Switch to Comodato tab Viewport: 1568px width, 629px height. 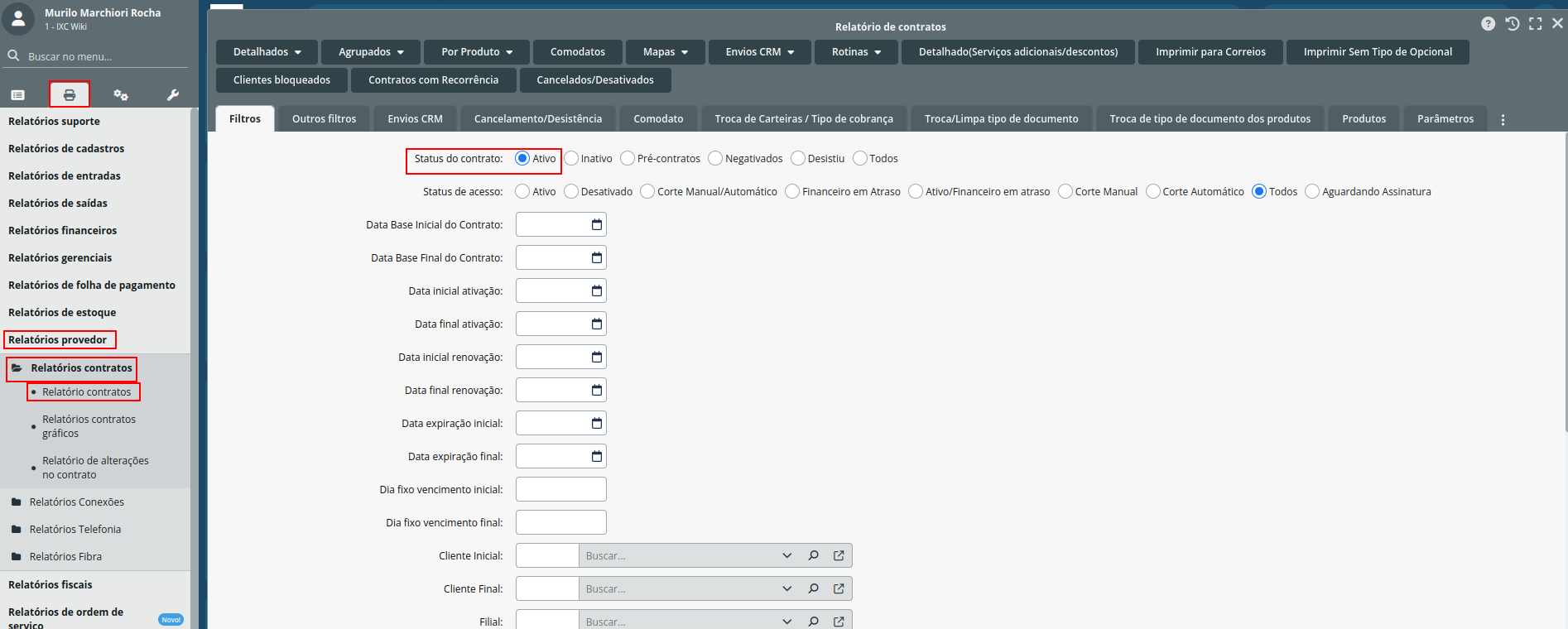(x=659, y=118)
